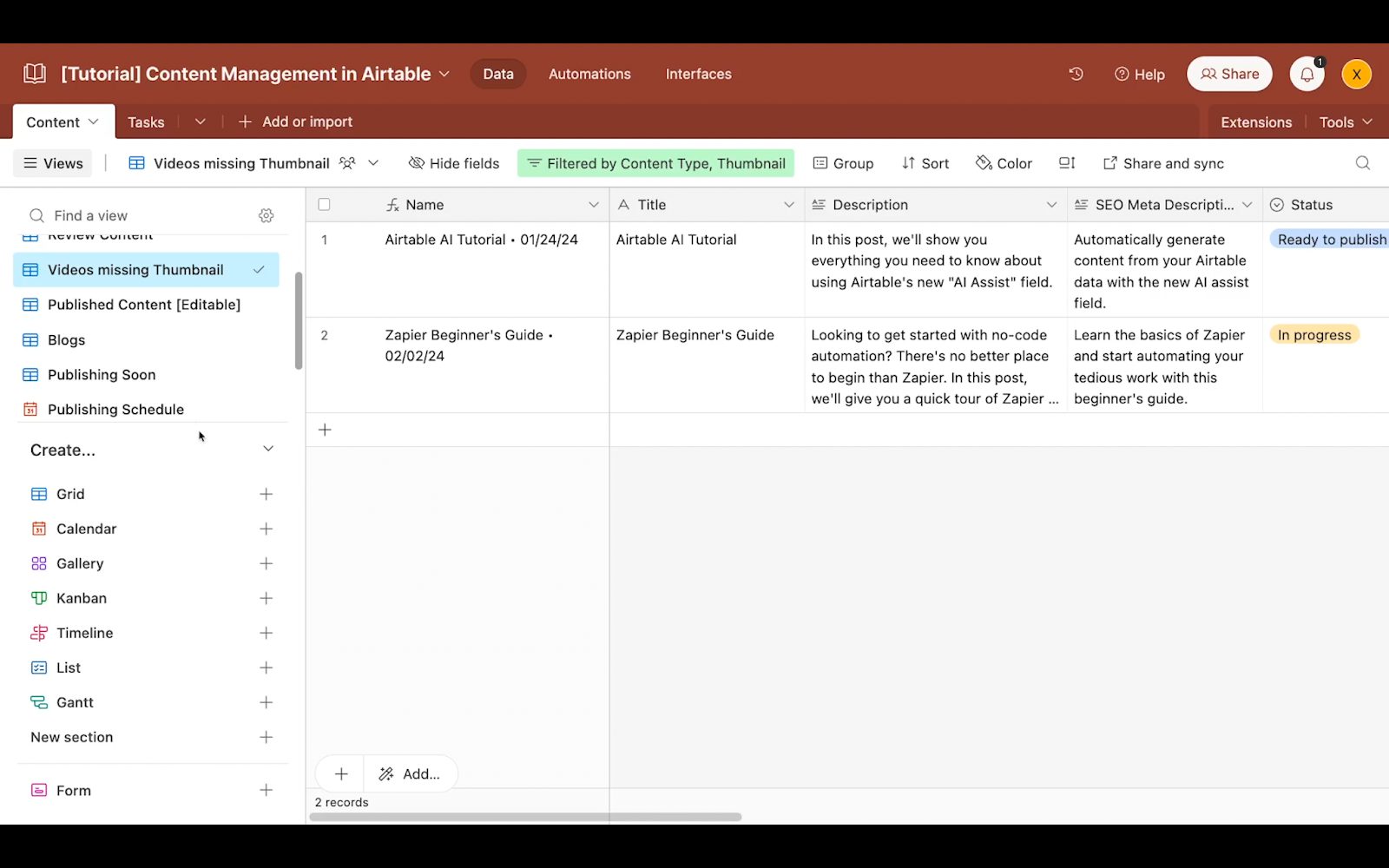Open base name dropdown chevron
Viewport: 1389px width, 868px height.
click(444, 74)
